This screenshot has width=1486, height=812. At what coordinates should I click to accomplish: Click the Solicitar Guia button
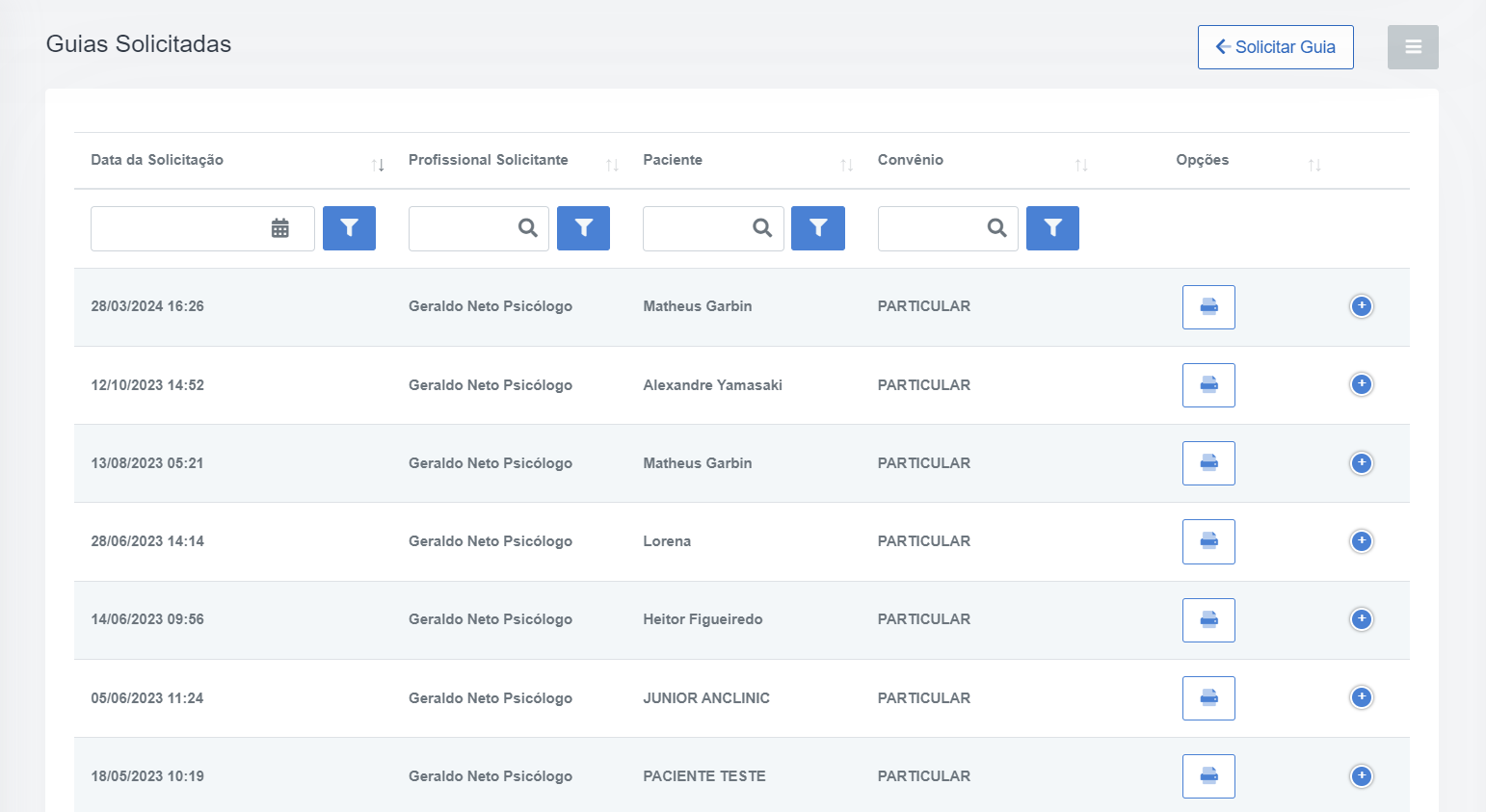click(1275, 47)
